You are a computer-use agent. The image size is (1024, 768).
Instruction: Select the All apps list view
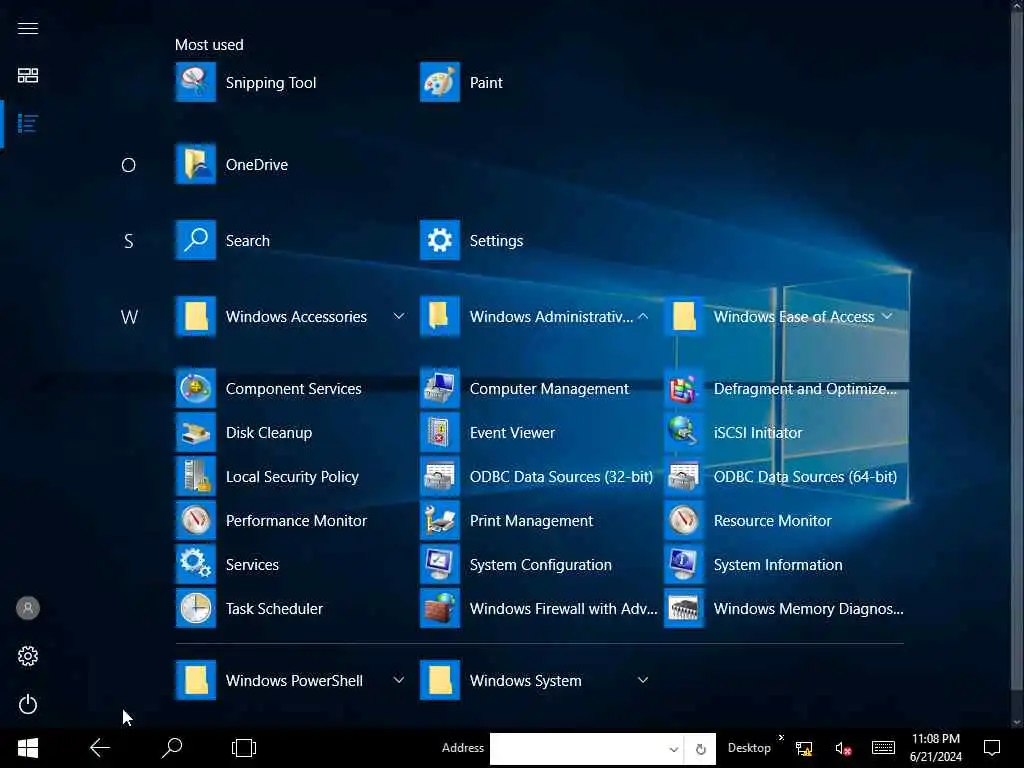pos(27,123)
